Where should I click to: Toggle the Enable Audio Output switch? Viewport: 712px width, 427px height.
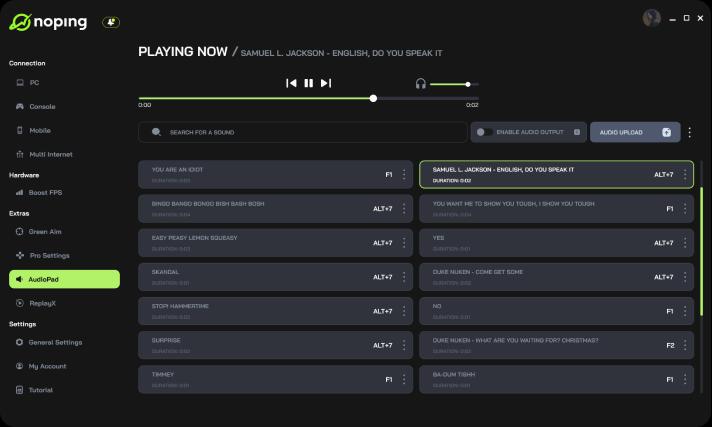pyautogui.click(x=484, y=132)
